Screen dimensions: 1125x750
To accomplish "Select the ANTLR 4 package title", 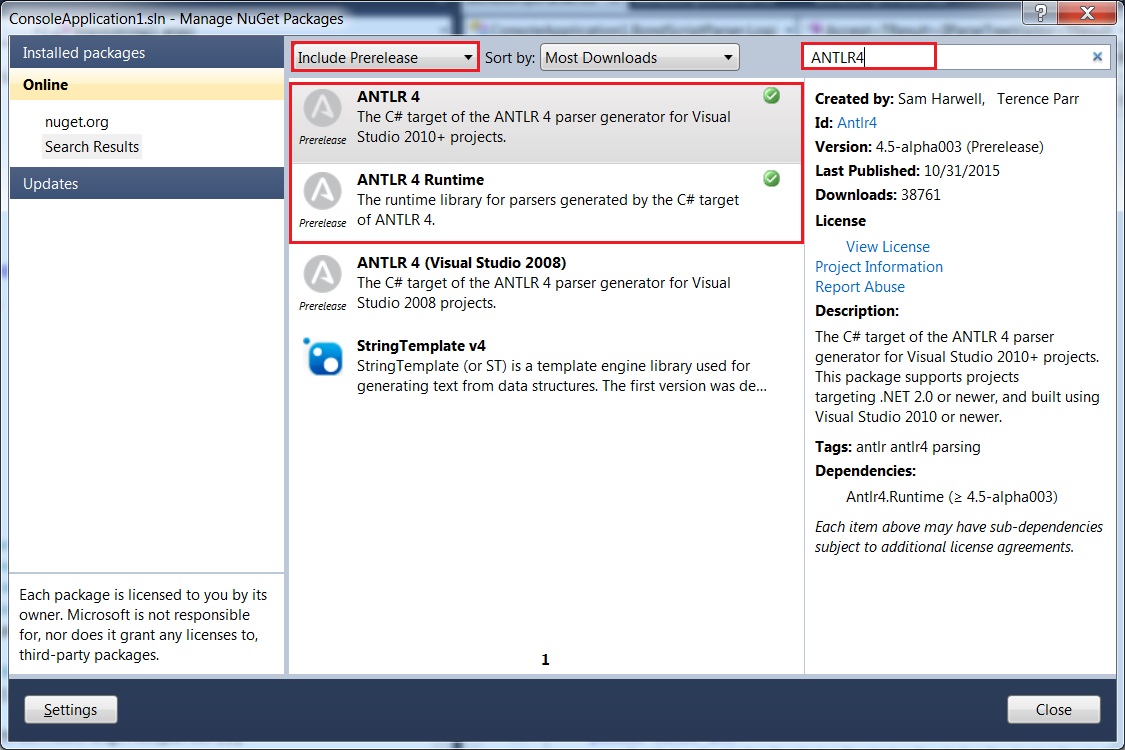I will (x=388, y=96).
